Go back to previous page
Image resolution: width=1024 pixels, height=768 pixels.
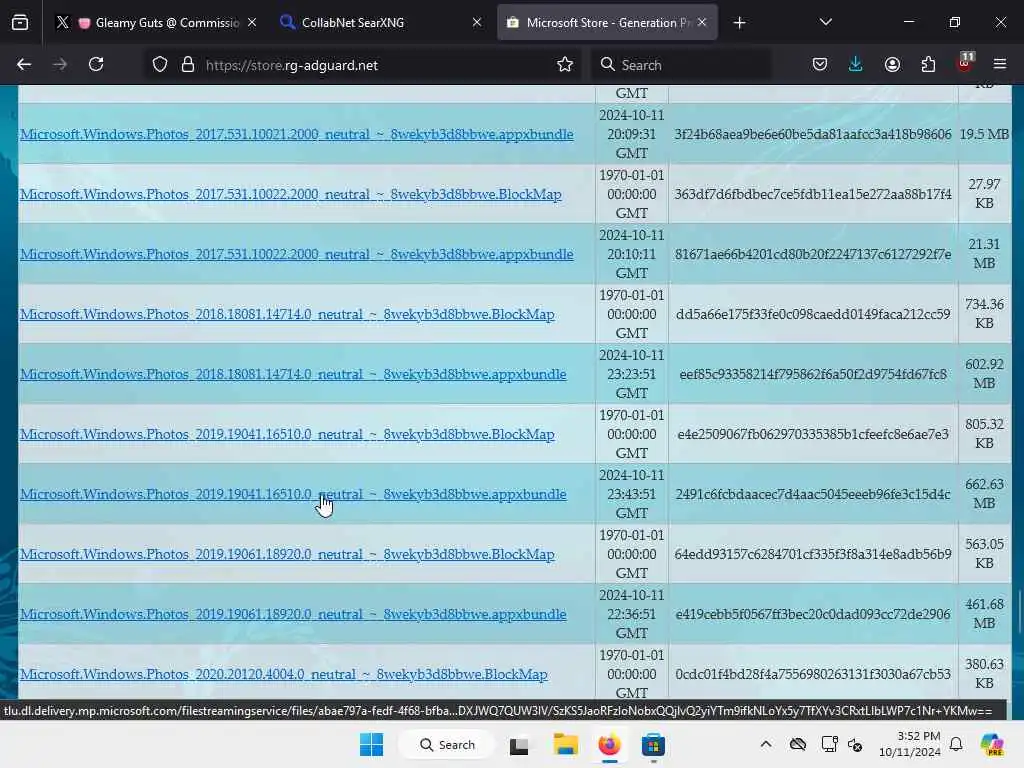coord(24,65)
